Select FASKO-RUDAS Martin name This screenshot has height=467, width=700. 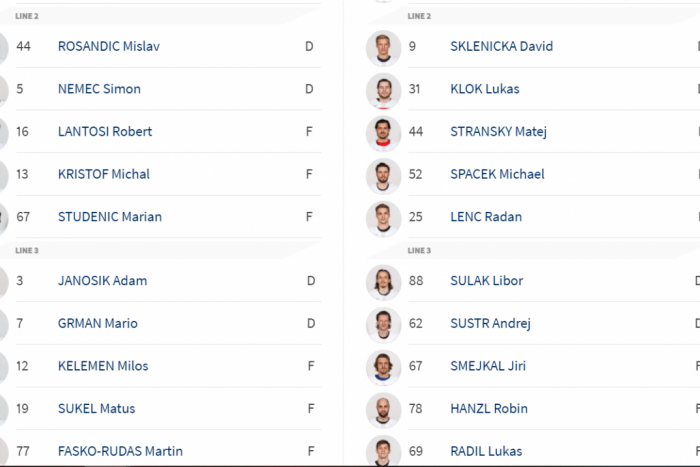[x=120, y=451]
